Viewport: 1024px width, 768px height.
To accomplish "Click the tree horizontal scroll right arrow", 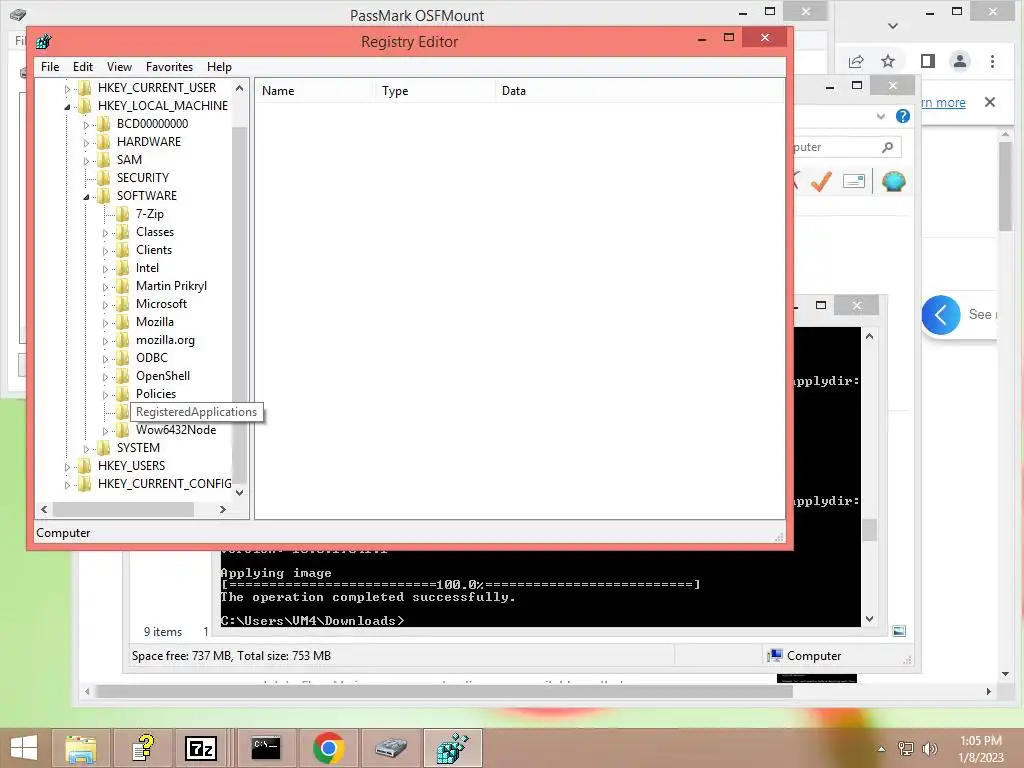I will 223,509.
